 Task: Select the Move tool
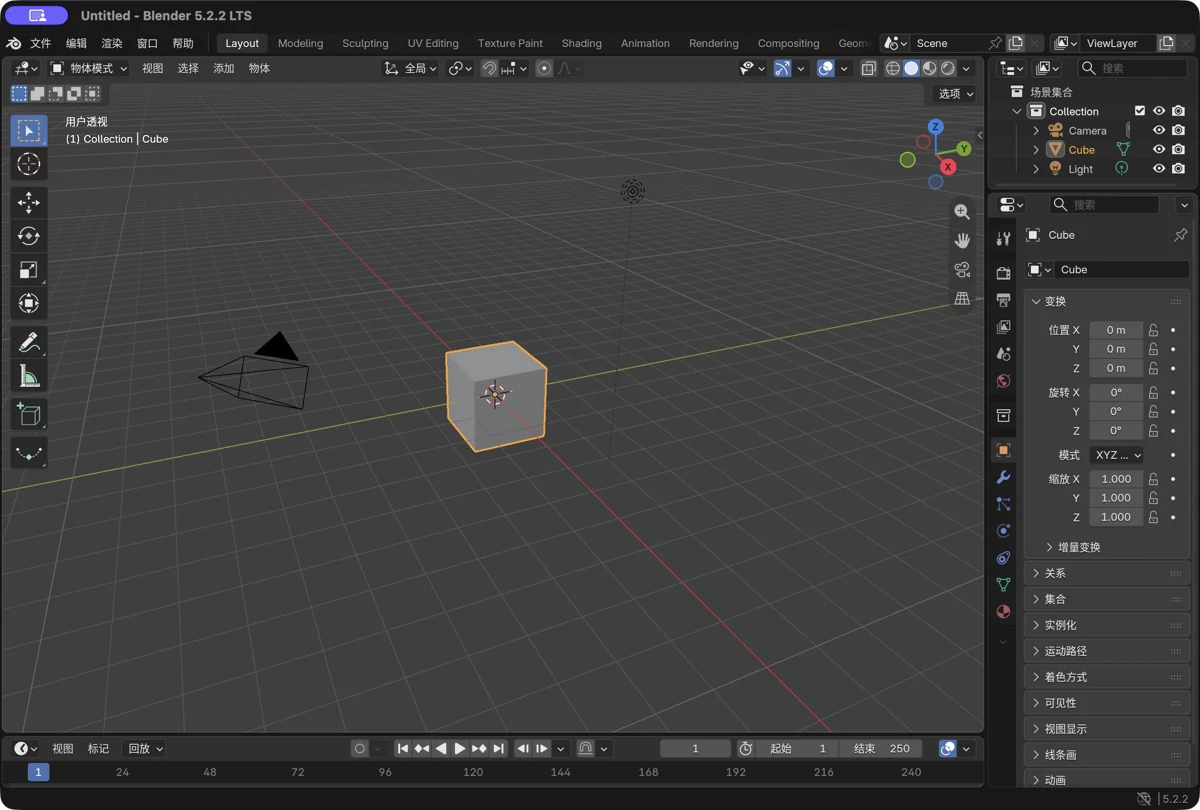[x=29, y=202]
